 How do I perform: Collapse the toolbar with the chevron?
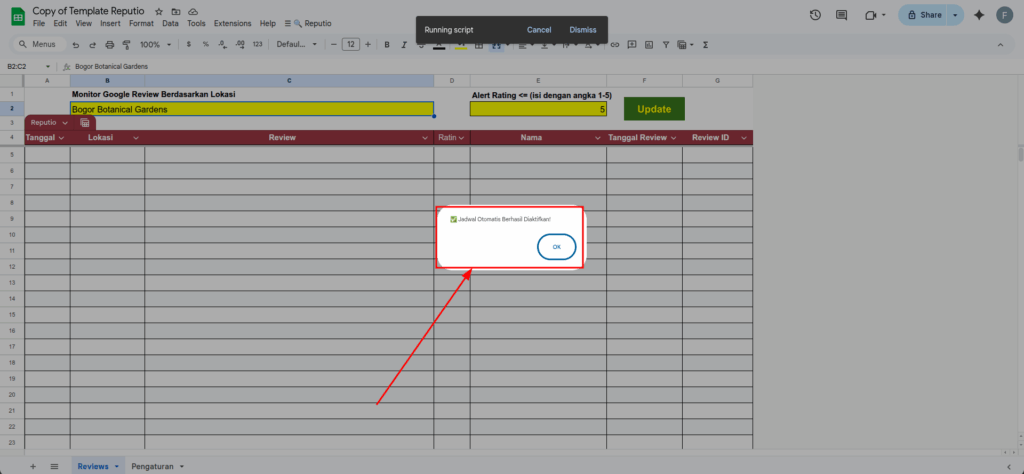click(x=1004, y=45)
